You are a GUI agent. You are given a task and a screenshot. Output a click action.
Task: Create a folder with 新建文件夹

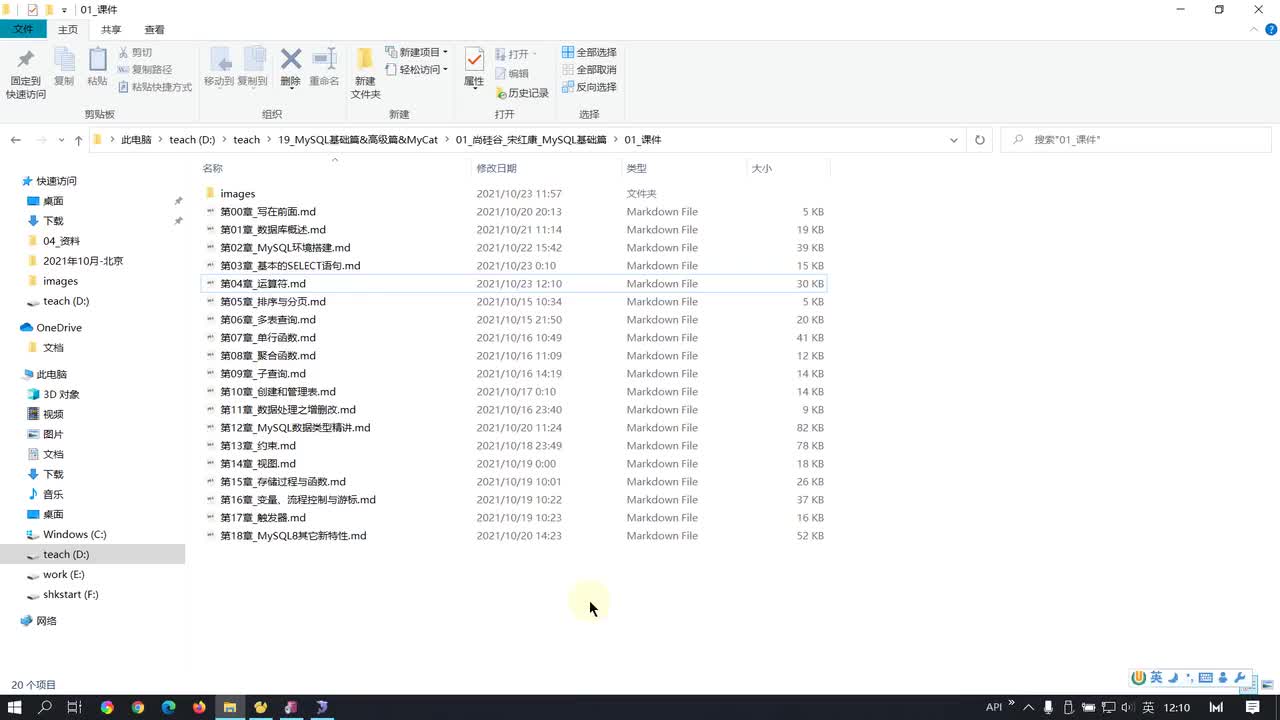click(x=365, y=72)
